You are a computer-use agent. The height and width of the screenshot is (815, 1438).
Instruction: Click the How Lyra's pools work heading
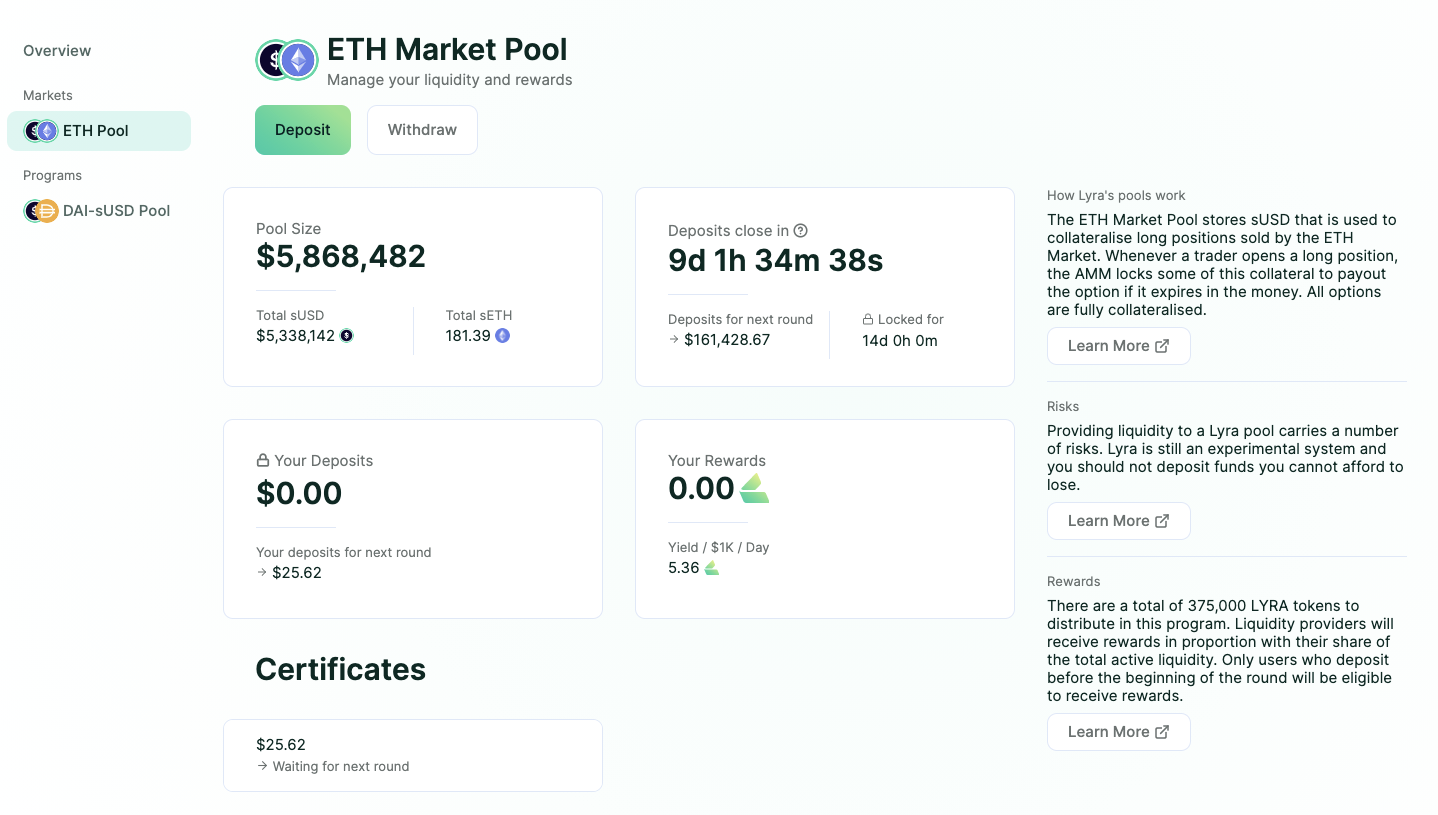[x=1117, y=196]
